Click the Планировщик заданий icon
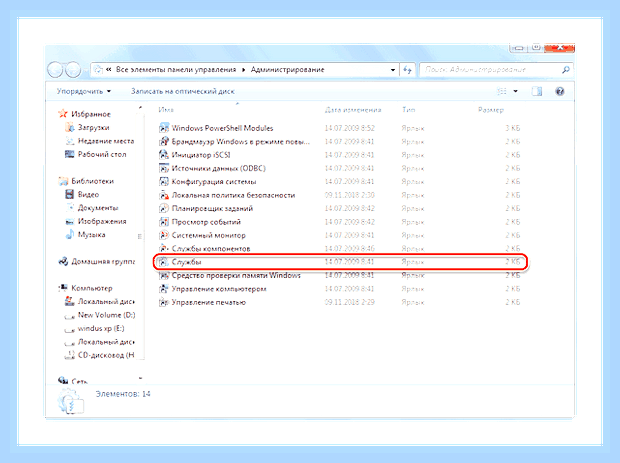620x463 pixels. pyautogui.click(x=164, y=208)
